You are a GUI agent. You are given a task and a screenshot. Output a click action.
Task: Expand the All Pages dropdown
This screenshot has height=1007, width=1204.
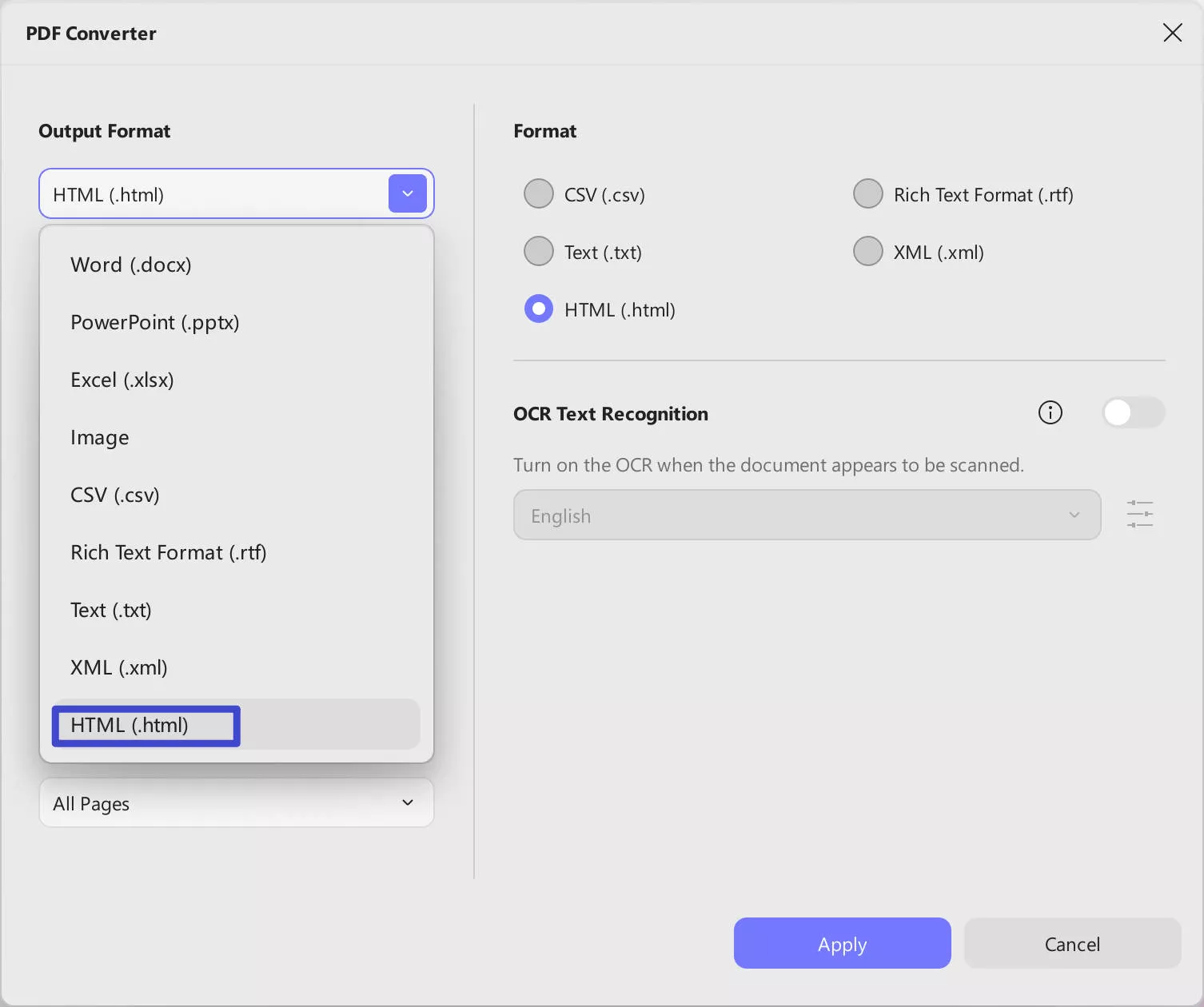pyautogui.click(x=236, y=802)
